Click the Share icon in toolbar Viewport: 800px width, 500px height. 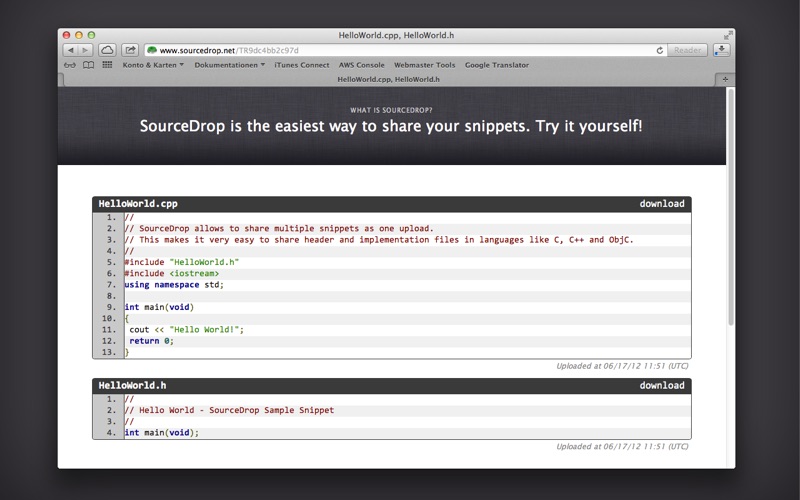pos(130,50)
